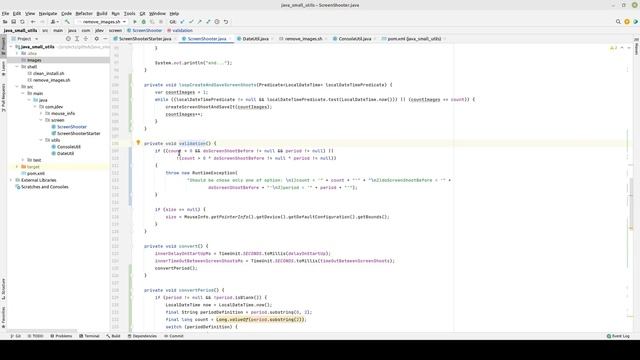This screenshot has width=640, height=360.
Task: Click the Project panel horizontal scrollbar
Action: [x=43, y=331]
